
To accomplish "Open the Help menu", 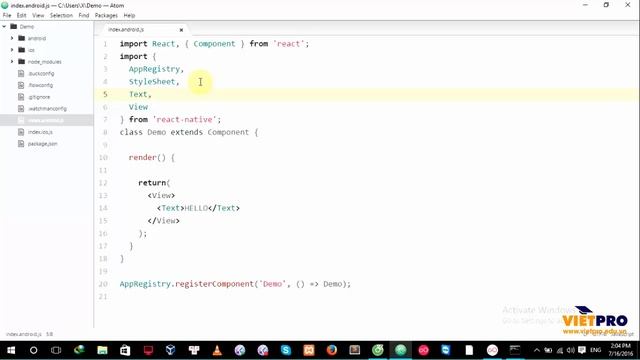I will click(129, 16).
